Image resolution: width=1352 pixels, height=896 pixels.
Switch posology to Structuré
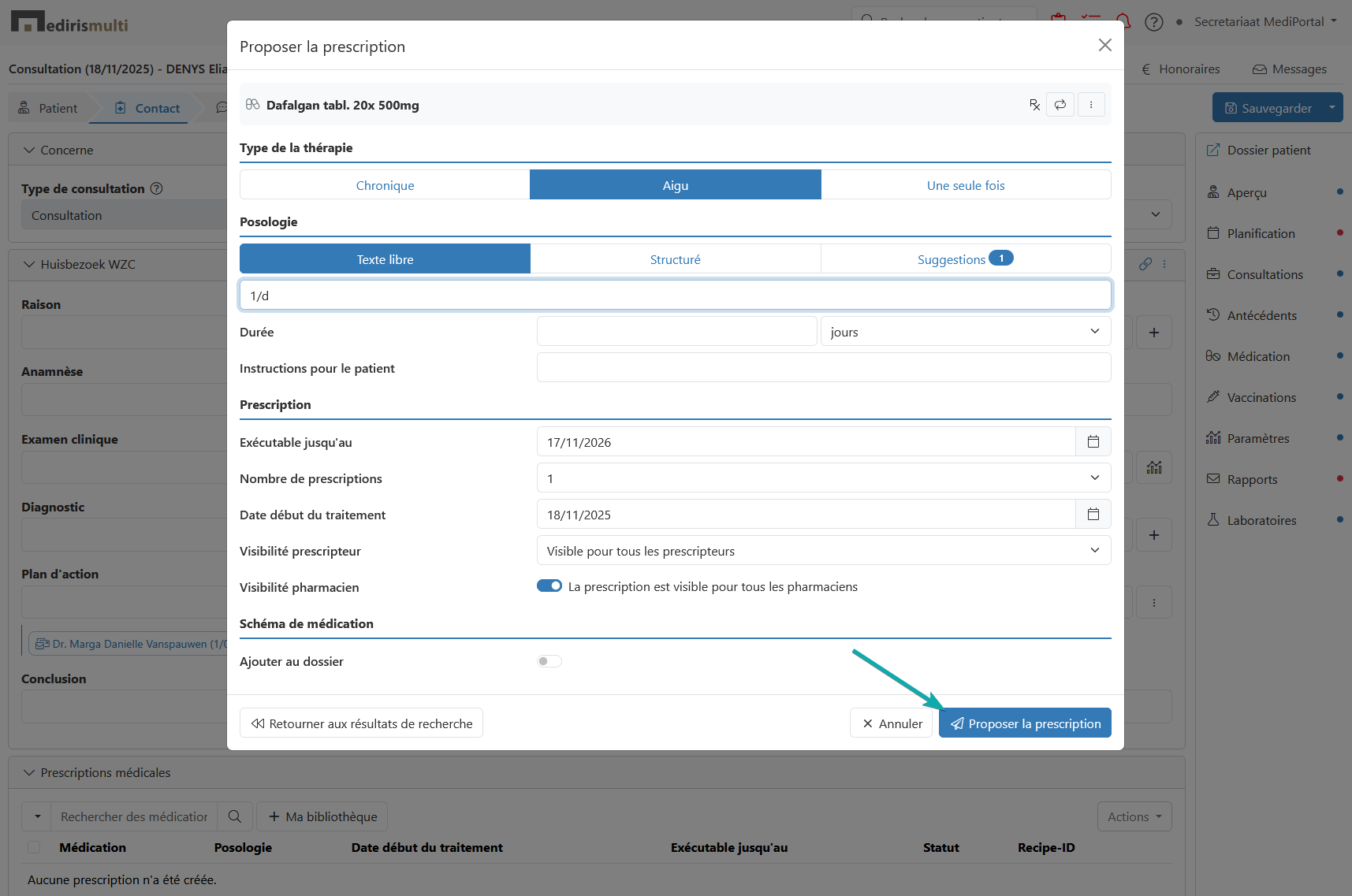(676, 259)
